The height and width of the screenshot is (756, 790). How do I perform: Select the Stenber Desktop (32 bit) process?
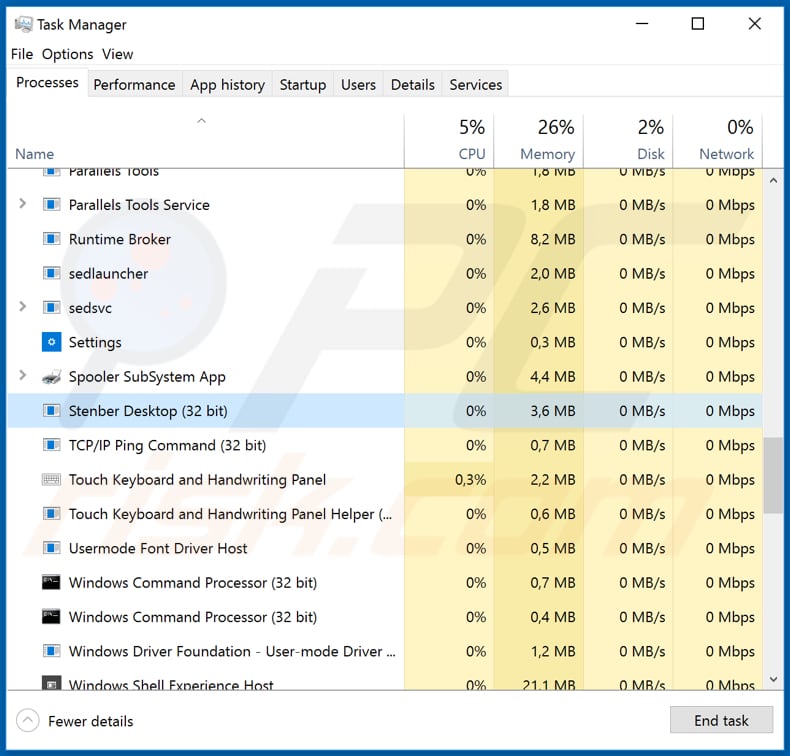[385, 410]
